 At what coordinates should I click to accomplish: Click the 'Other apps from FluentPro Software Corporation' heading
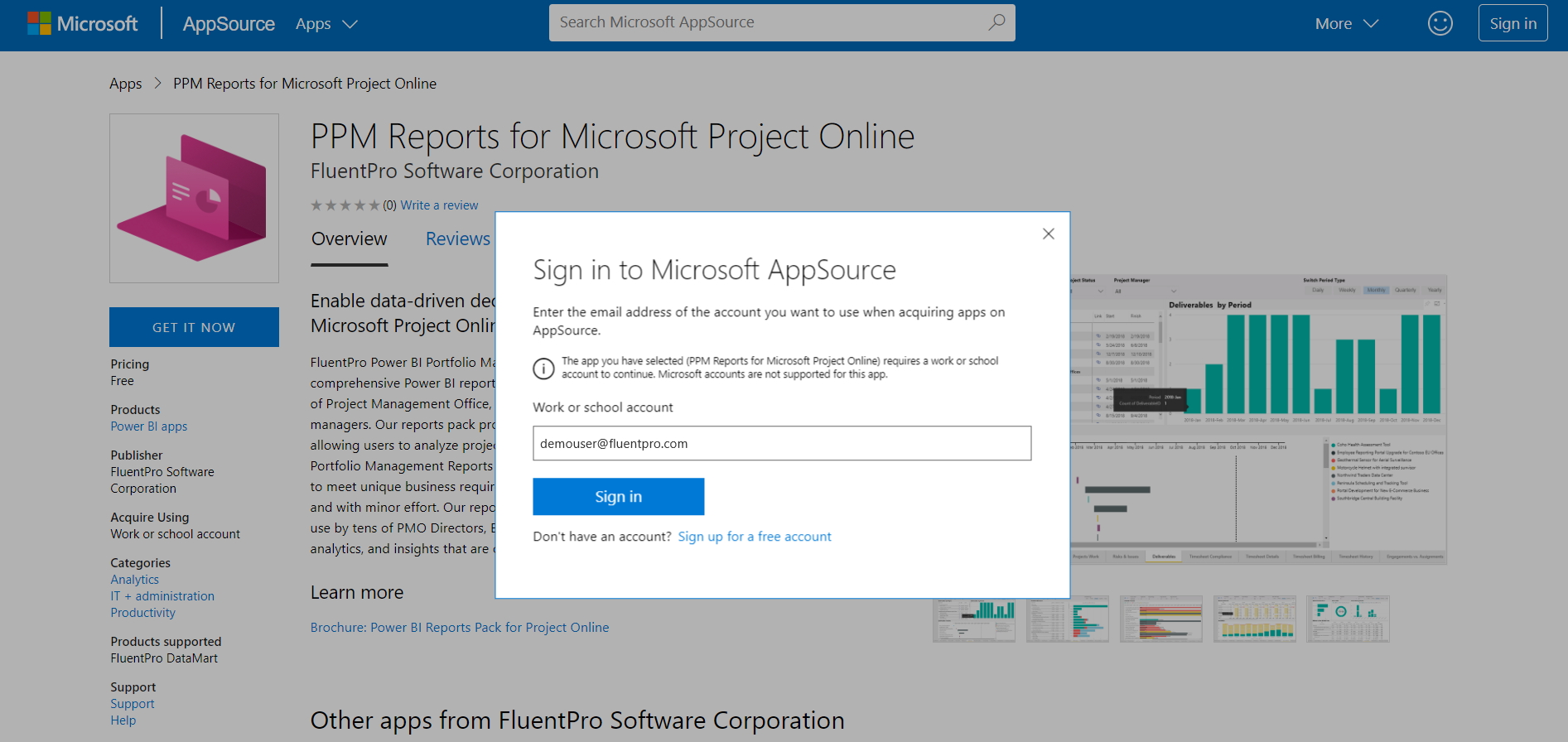tap(577, 720)
